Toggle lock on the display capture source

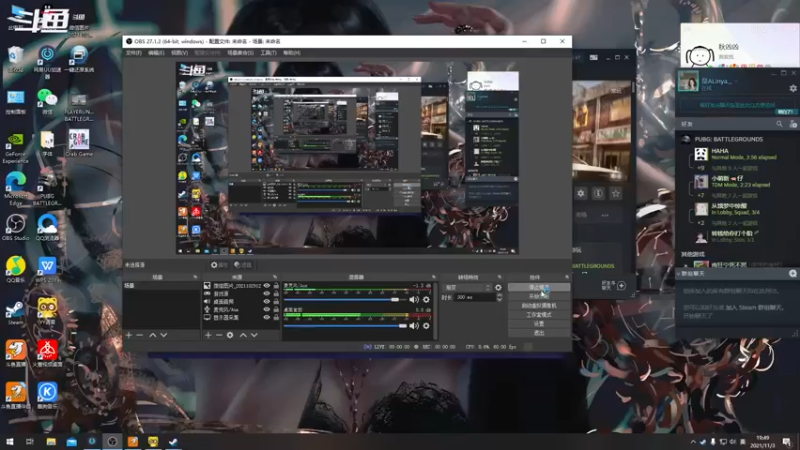click(x=276, y=317)
